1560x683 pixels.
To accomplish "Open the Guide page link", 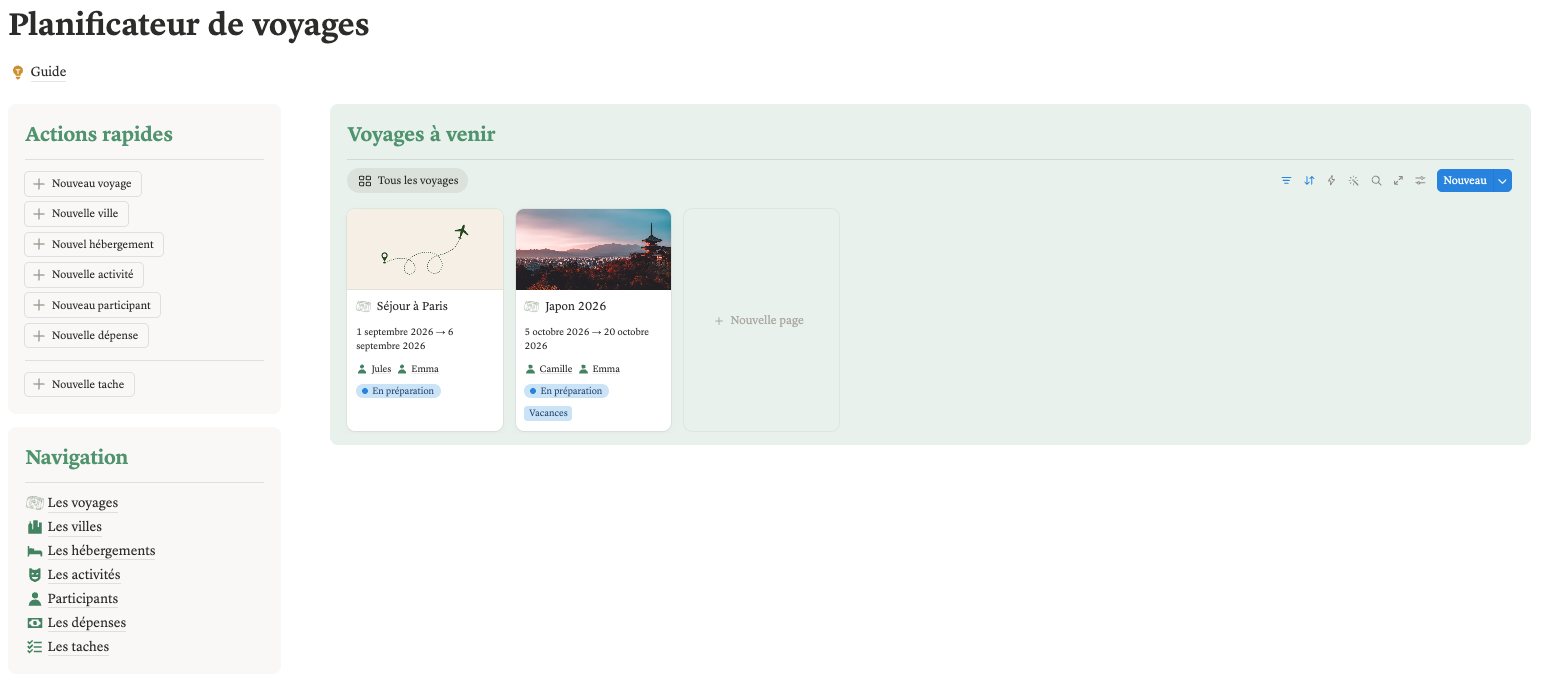I will click(x=48, y=72).
